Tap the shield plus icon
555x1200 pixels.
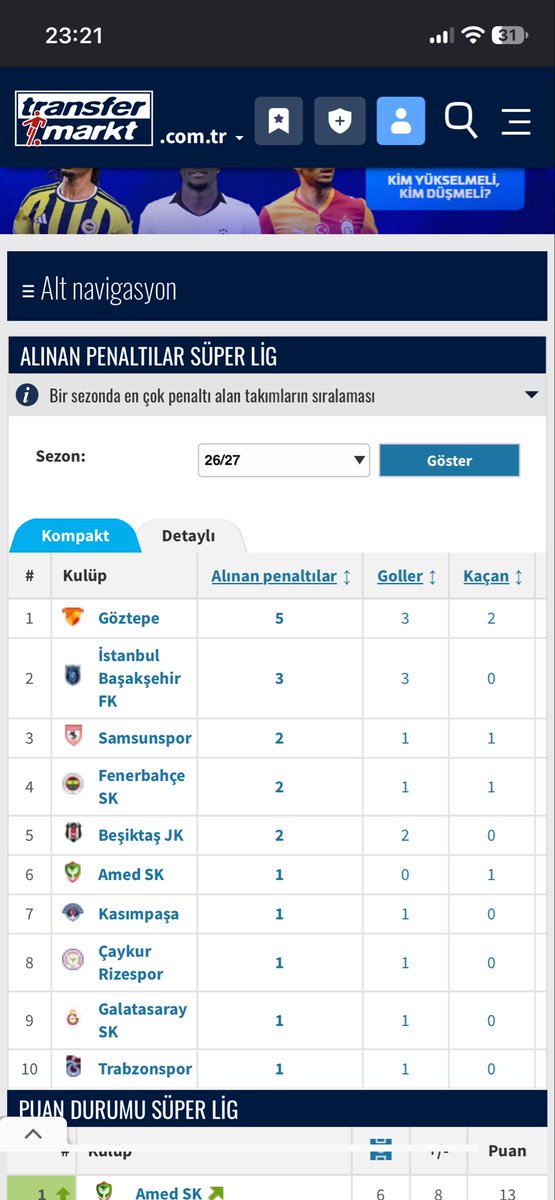[339, 122]
